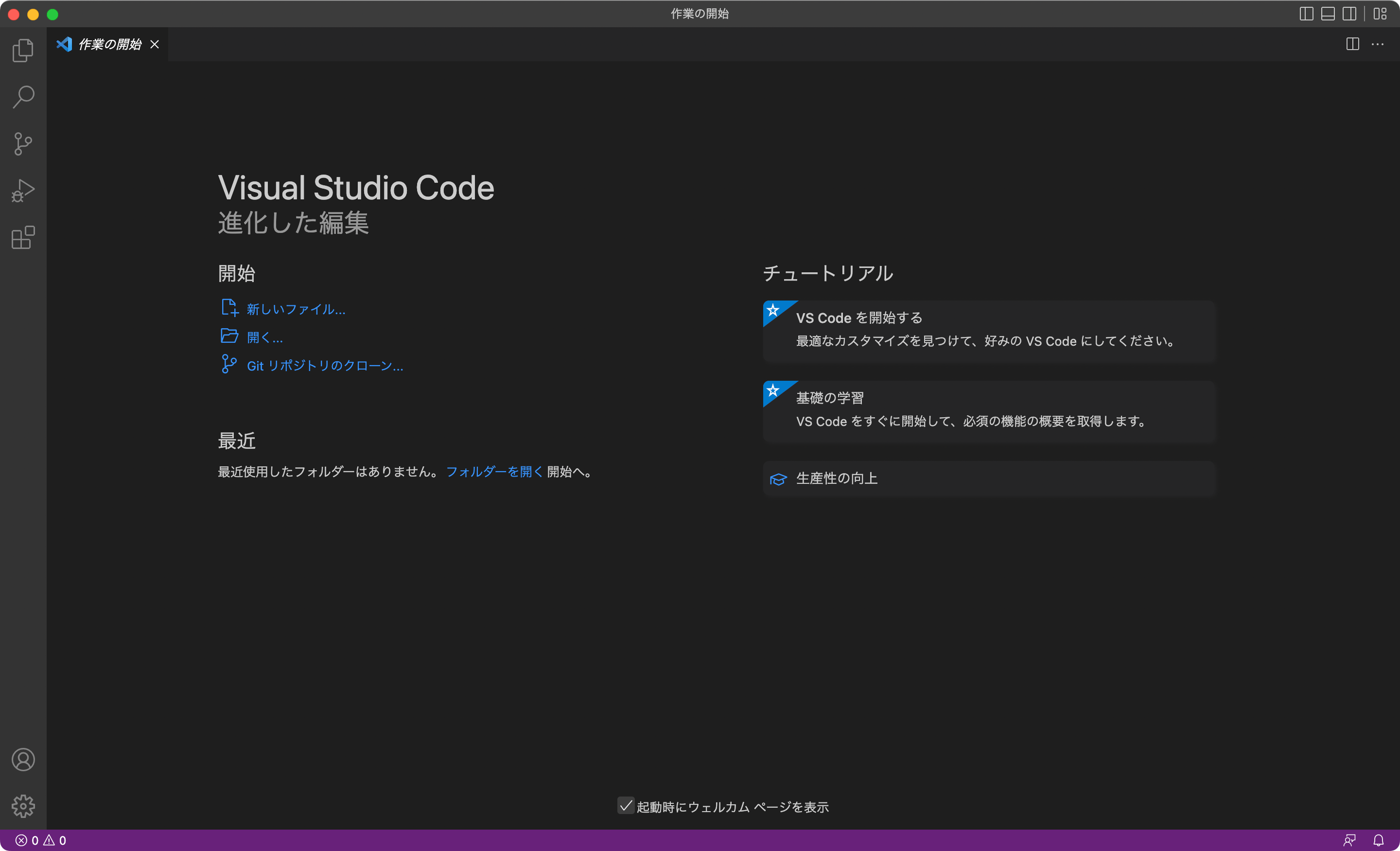This screenshot has height=851, width=1400.
Task: Select the 作業の開始 editor tab
Action: [x=108, y=44]
